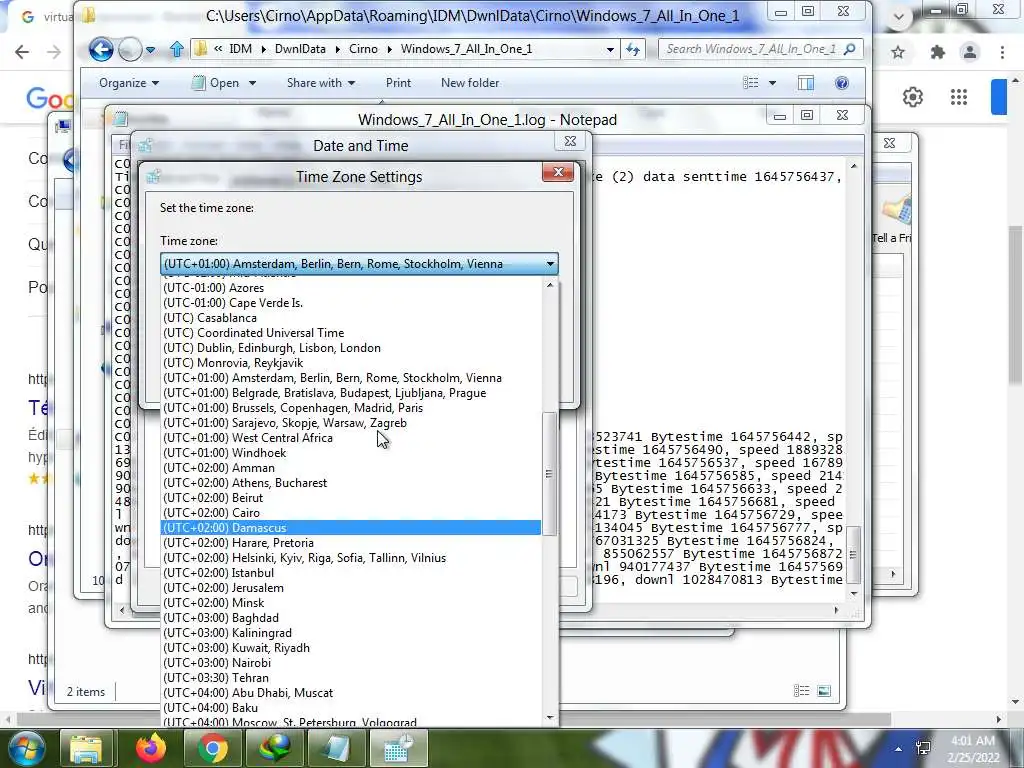The width and height of the screenshot is (1024, 768).
Task: Switch to Notepad taskbar button
Action: pyautogui.click(x=336, y=748)
